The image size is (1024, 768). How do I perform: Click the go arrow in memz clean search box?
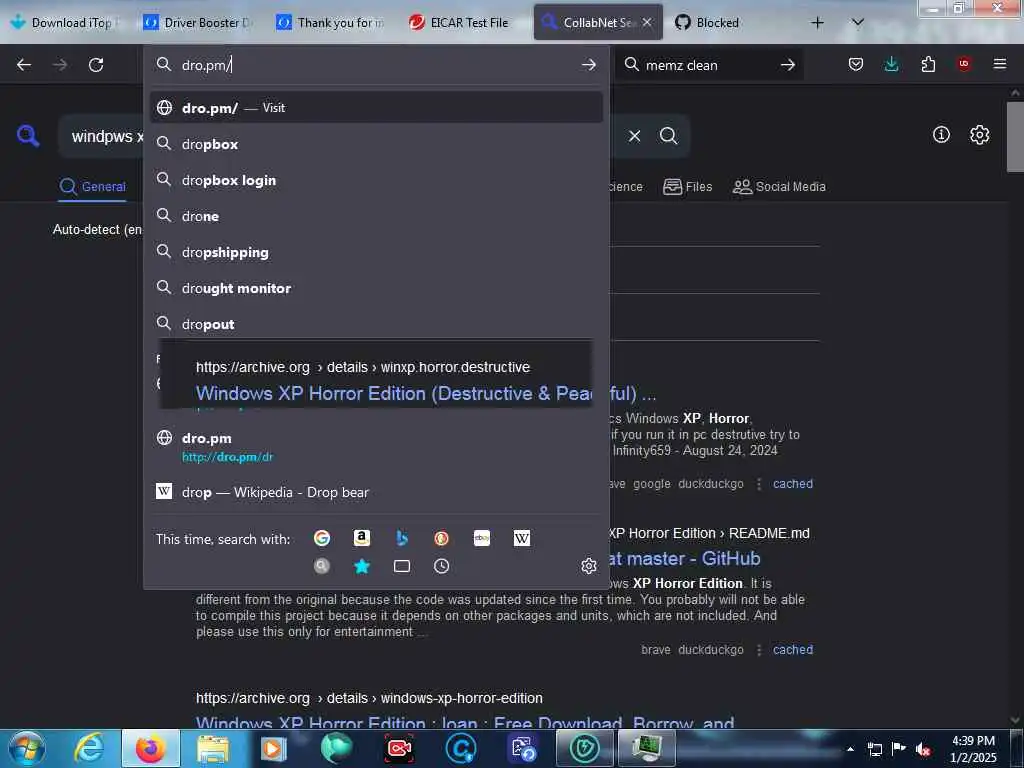click(788, 65)
